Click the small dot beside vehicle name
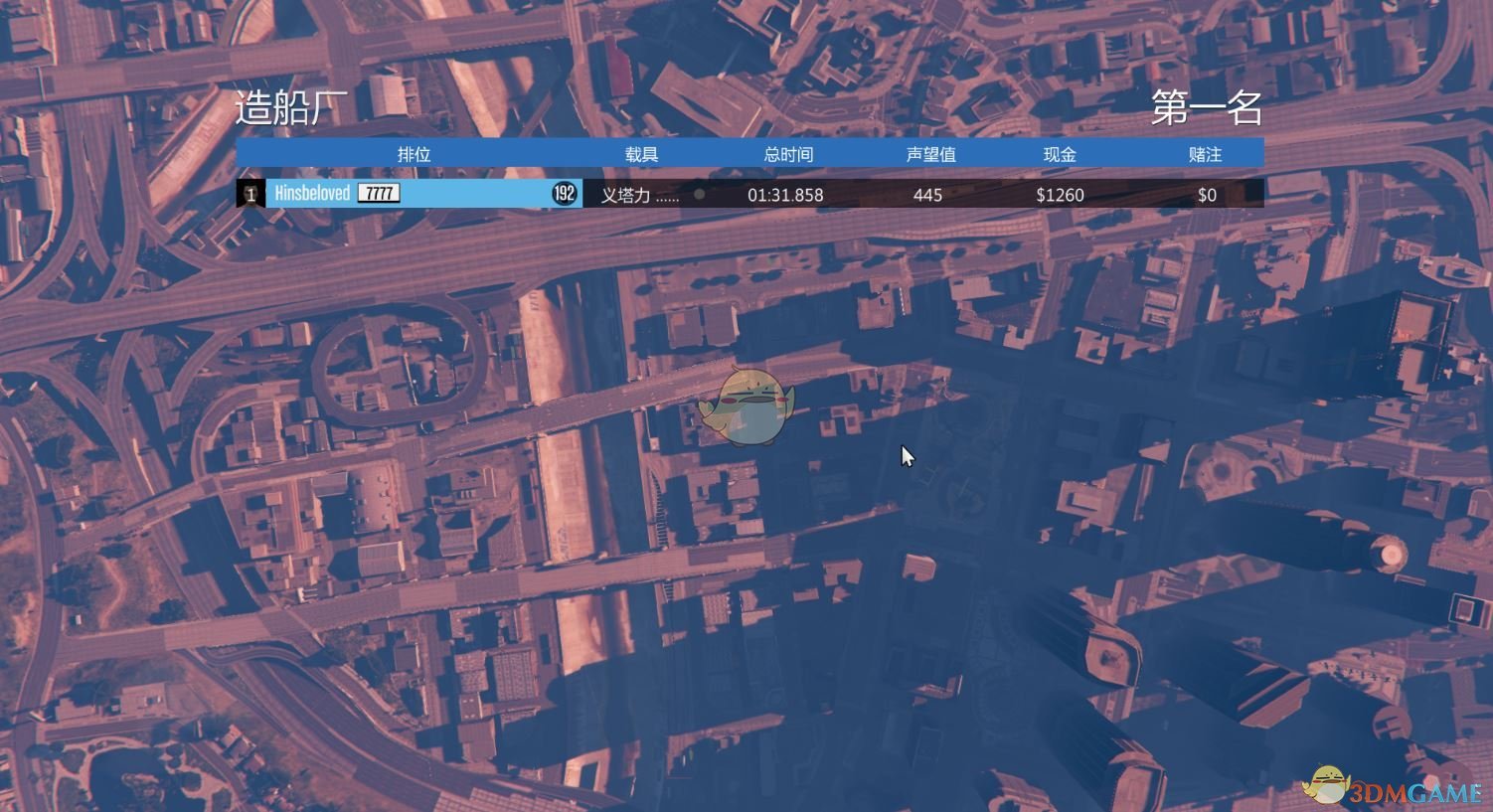The image size is (1493, 812). pos(699,195)
